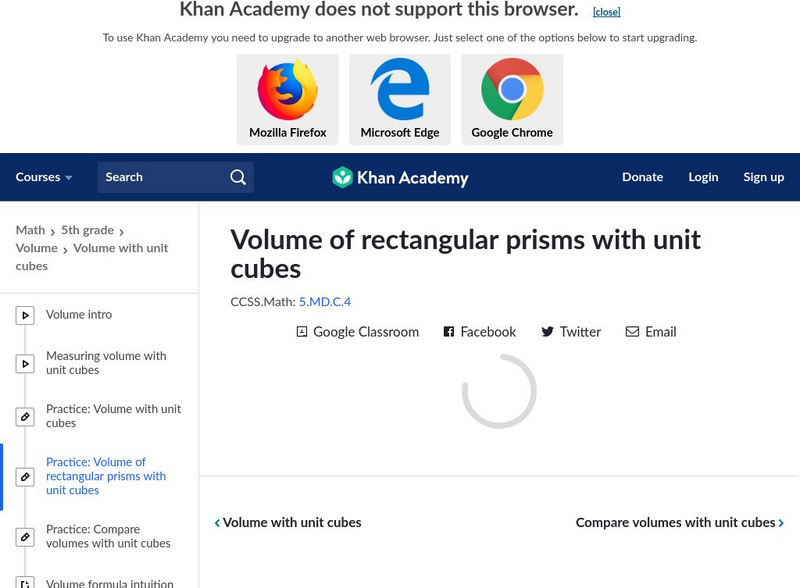Click the Search input field

(x=160, y=177)
